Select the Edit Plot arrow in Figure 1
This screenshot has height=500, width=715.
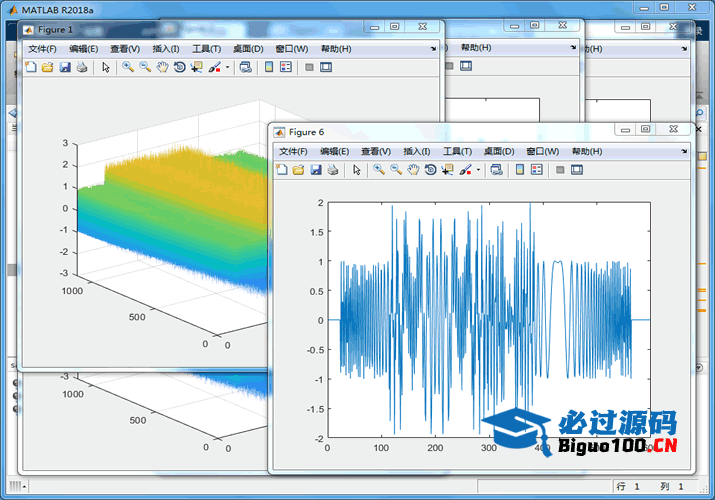click(106, 67)
